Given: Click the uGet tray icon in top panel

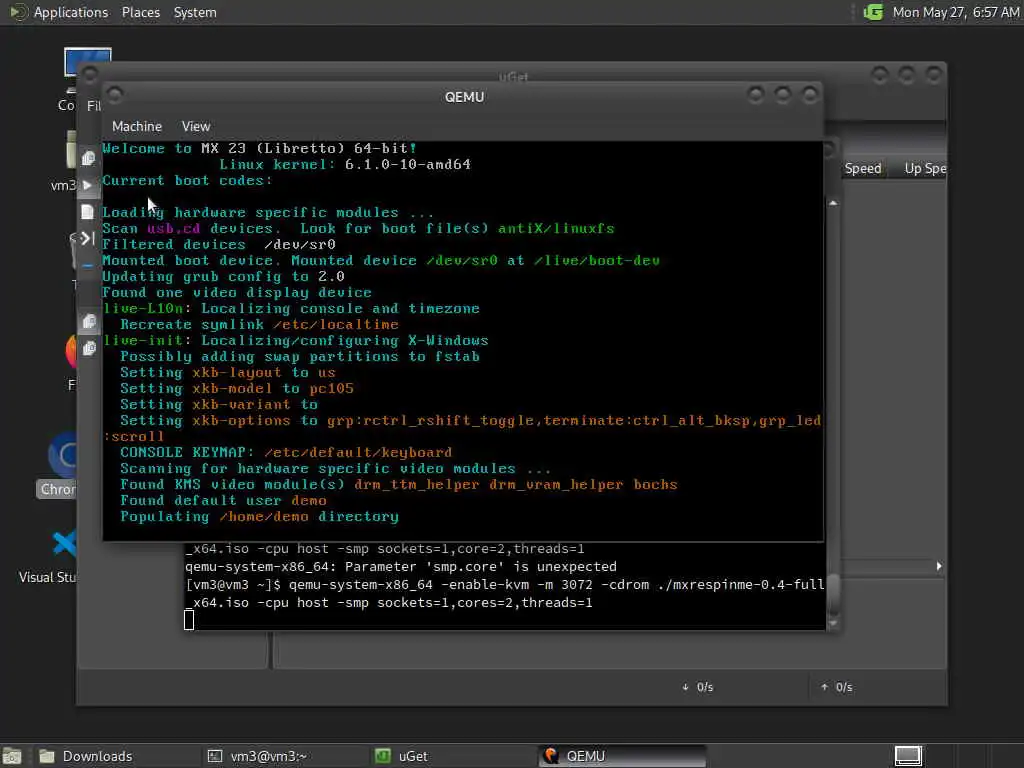Looking at the screenshot, I should [x=873, y=12].
